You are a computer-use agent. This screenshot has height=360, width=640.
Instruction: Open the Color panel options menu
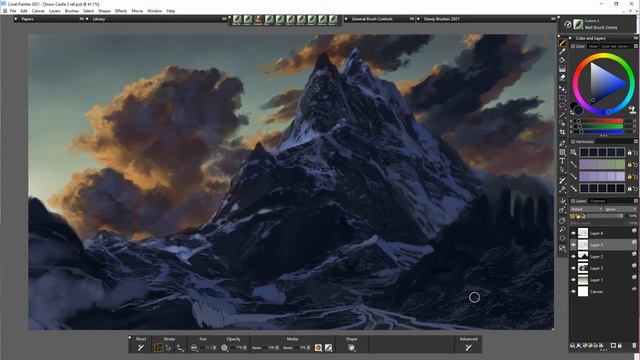(x=636, y=46)
